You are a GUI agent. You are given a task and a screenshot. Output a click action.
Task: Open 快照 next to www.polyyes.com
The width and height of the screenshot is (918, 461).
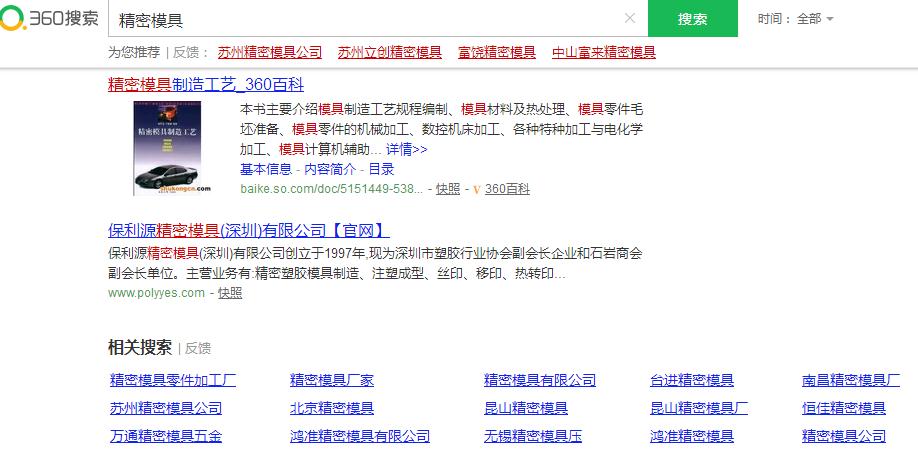coord(230,293)
